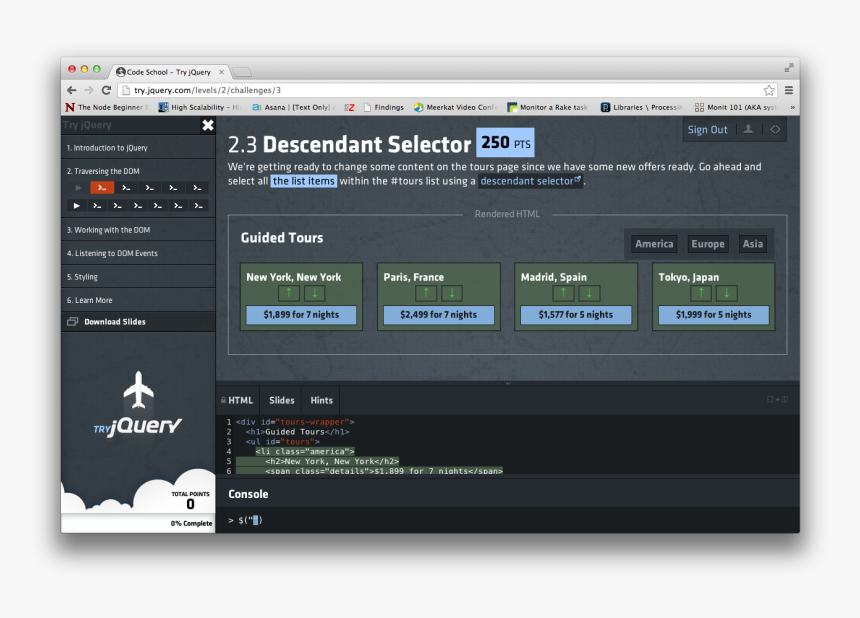This screenshot has width=860, height=618.
Task: Open the descendant selector link
Action: click(x=530, y=181)
